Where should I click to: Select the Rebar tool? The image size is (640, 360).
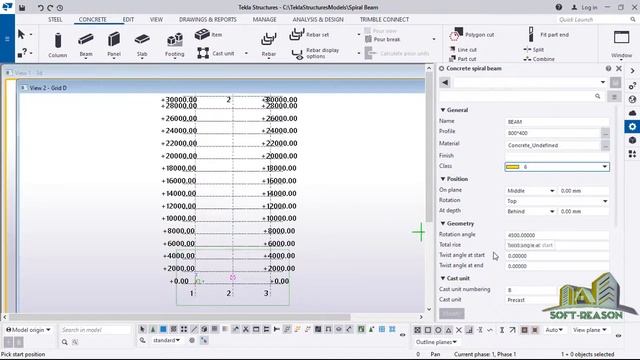tap(269, 45)
